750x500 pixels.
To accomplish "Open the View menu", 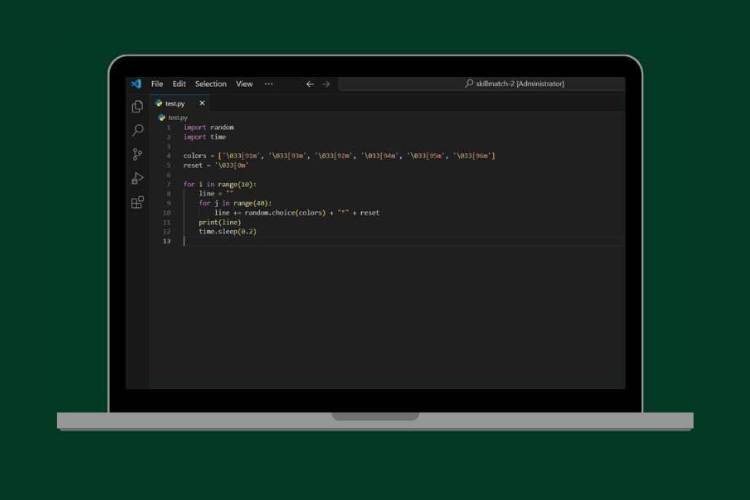I will 244,84.
